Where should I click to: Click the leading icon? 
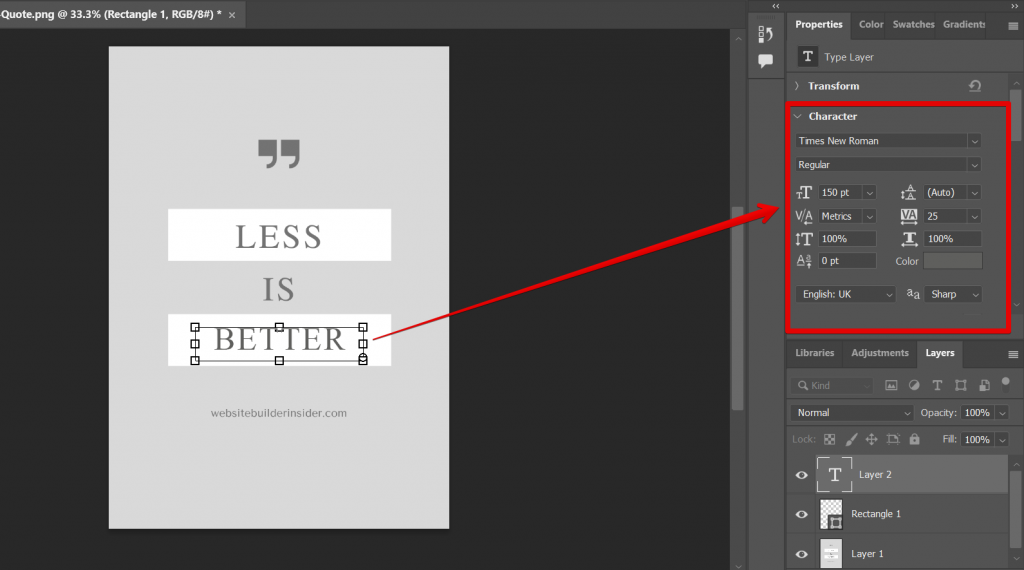[x=908, y=193]
